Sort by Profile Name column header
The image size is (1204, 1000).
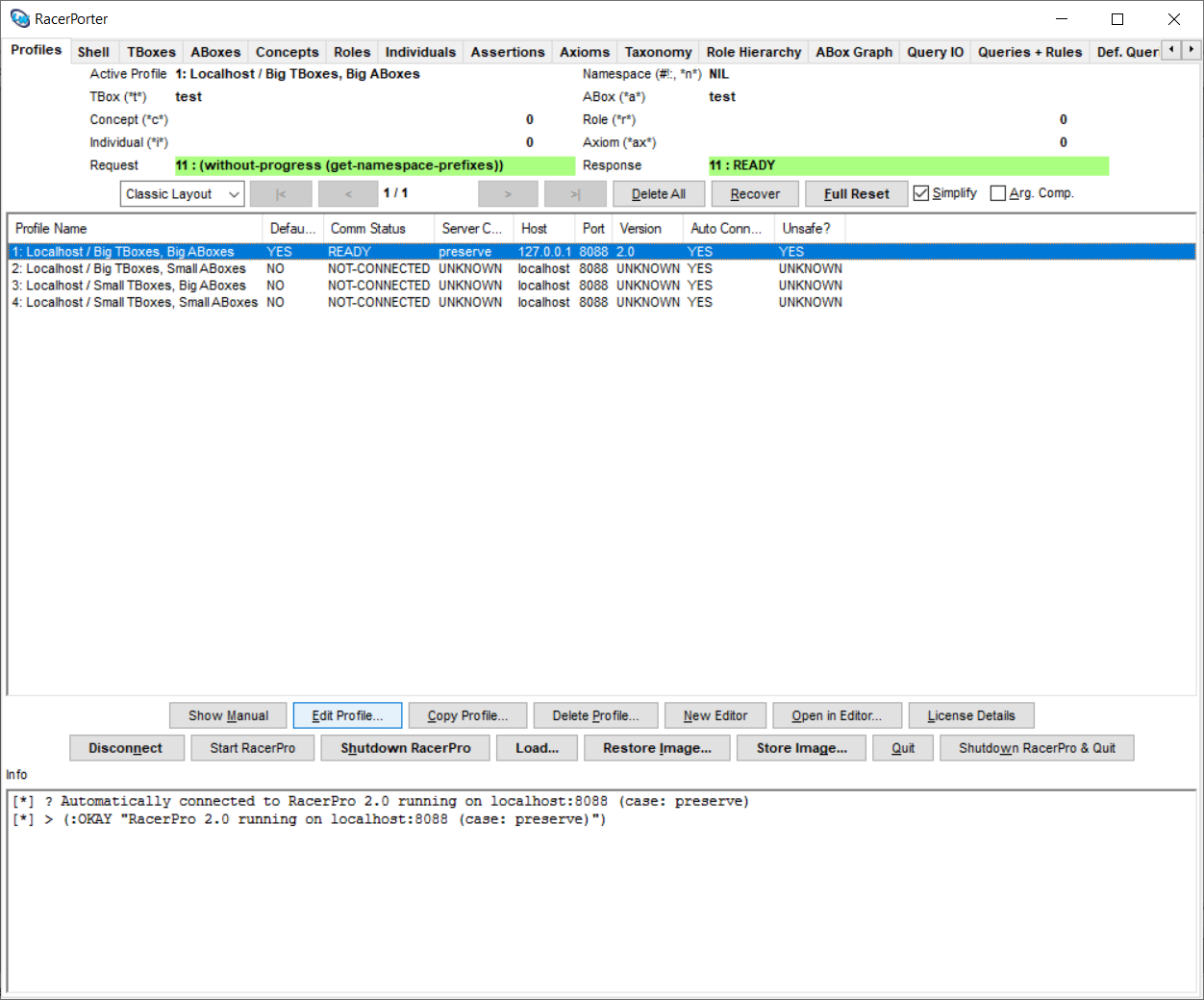pyautogui.click(x=136, y=229)
